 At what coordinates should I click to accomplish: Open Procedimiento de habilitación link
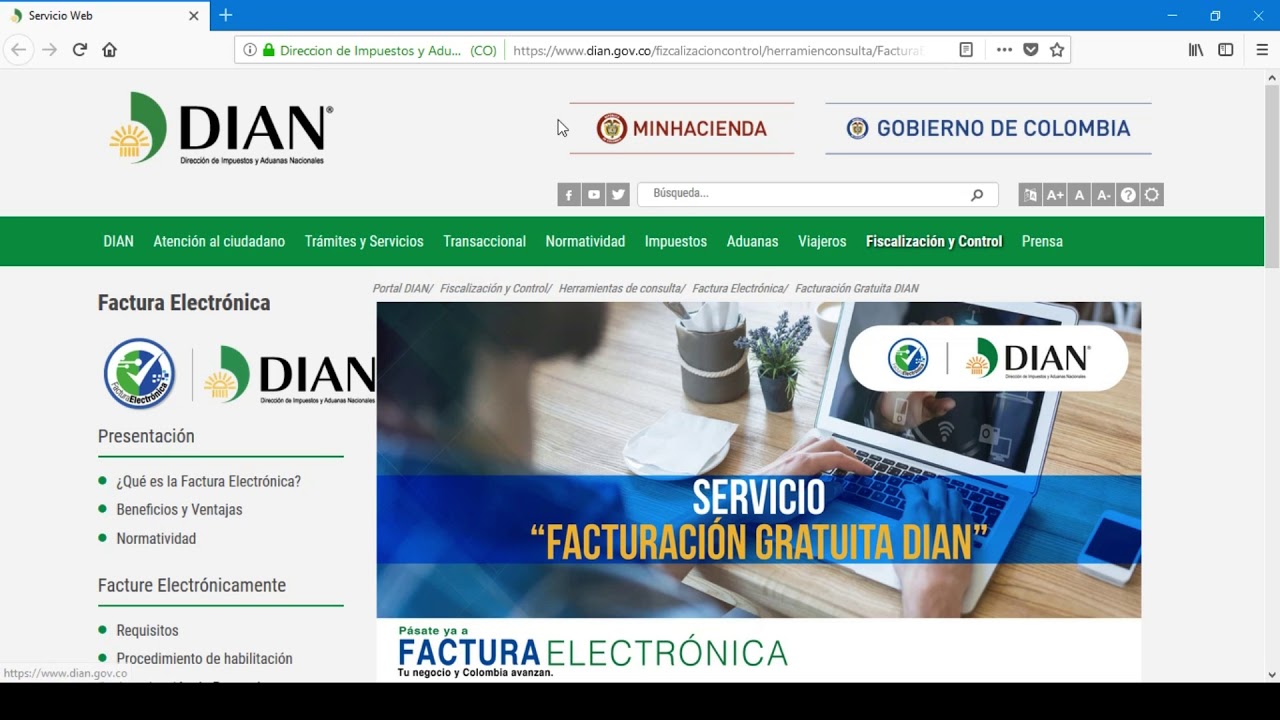[x=204, y=658]
